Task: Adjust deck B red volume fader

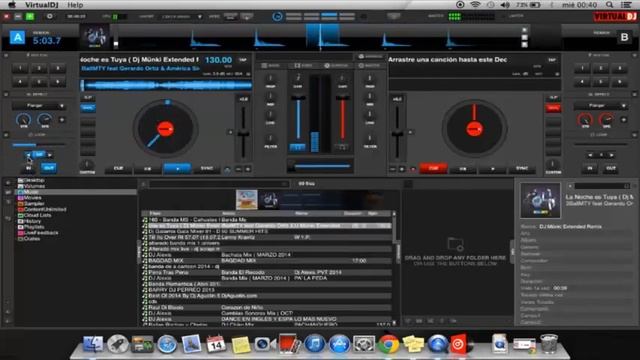Action: tap(342, 118)
